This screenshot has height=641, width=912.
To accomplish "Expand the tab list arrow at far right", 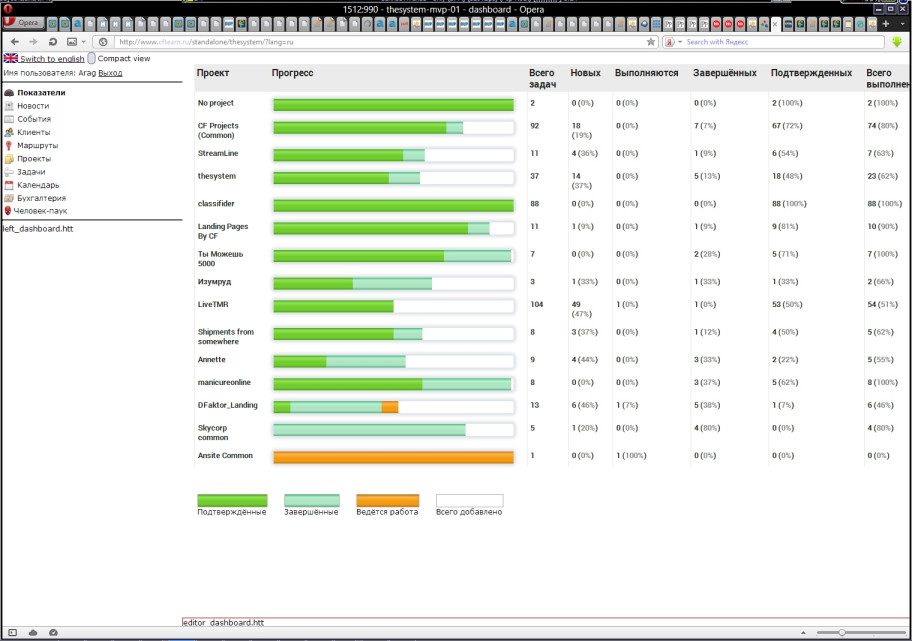I will (902, 24).
